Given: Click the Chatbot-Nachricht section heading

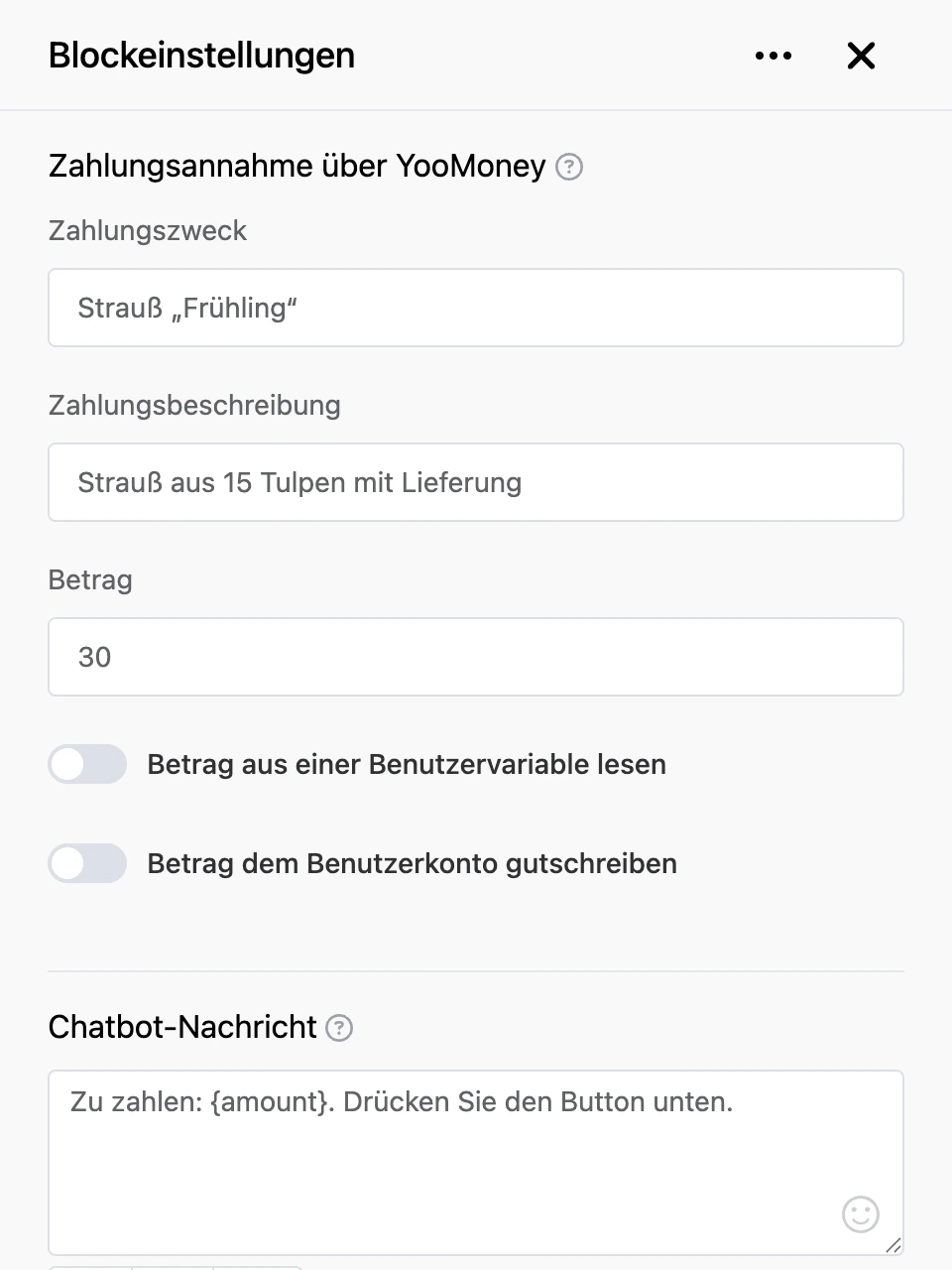Looking at the screenshot, I should (x=182, y=1027).
